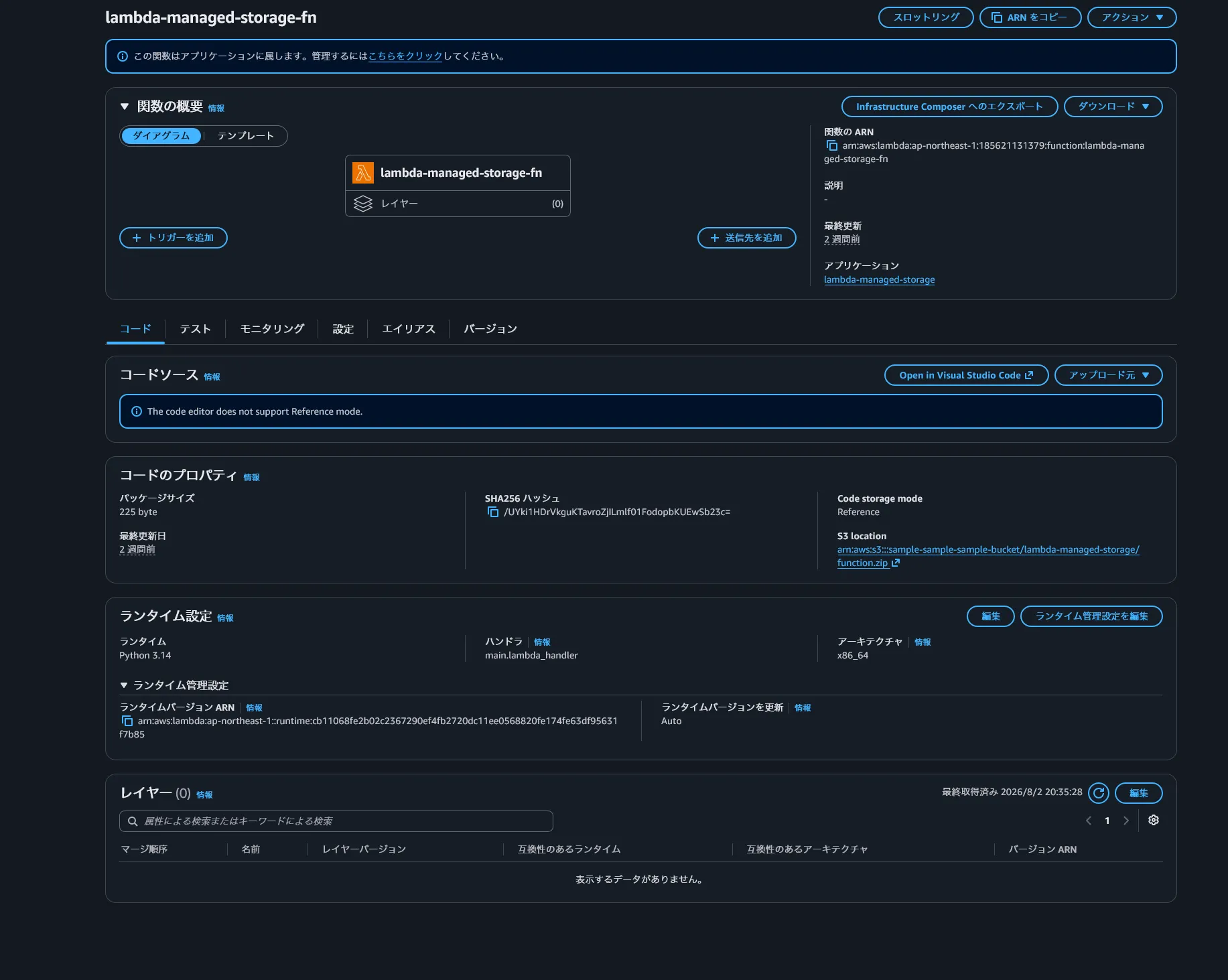The width and height of the screenshot is (1228, 980).
Task: Open info link beside Code properties
Action: [x=251, y=478]
